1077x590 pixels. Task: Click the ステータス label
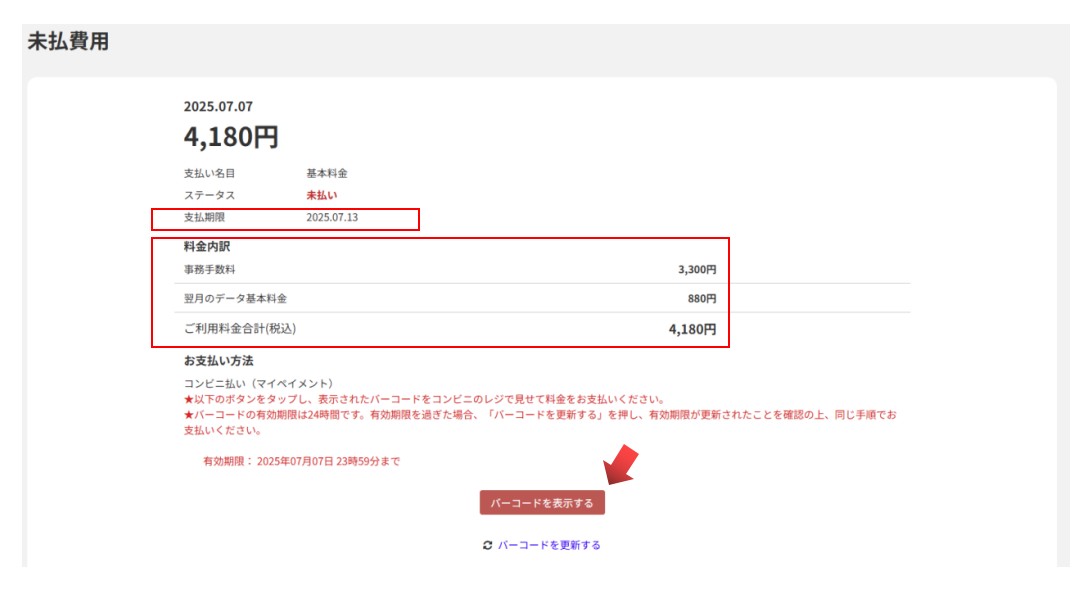(209, 195)
